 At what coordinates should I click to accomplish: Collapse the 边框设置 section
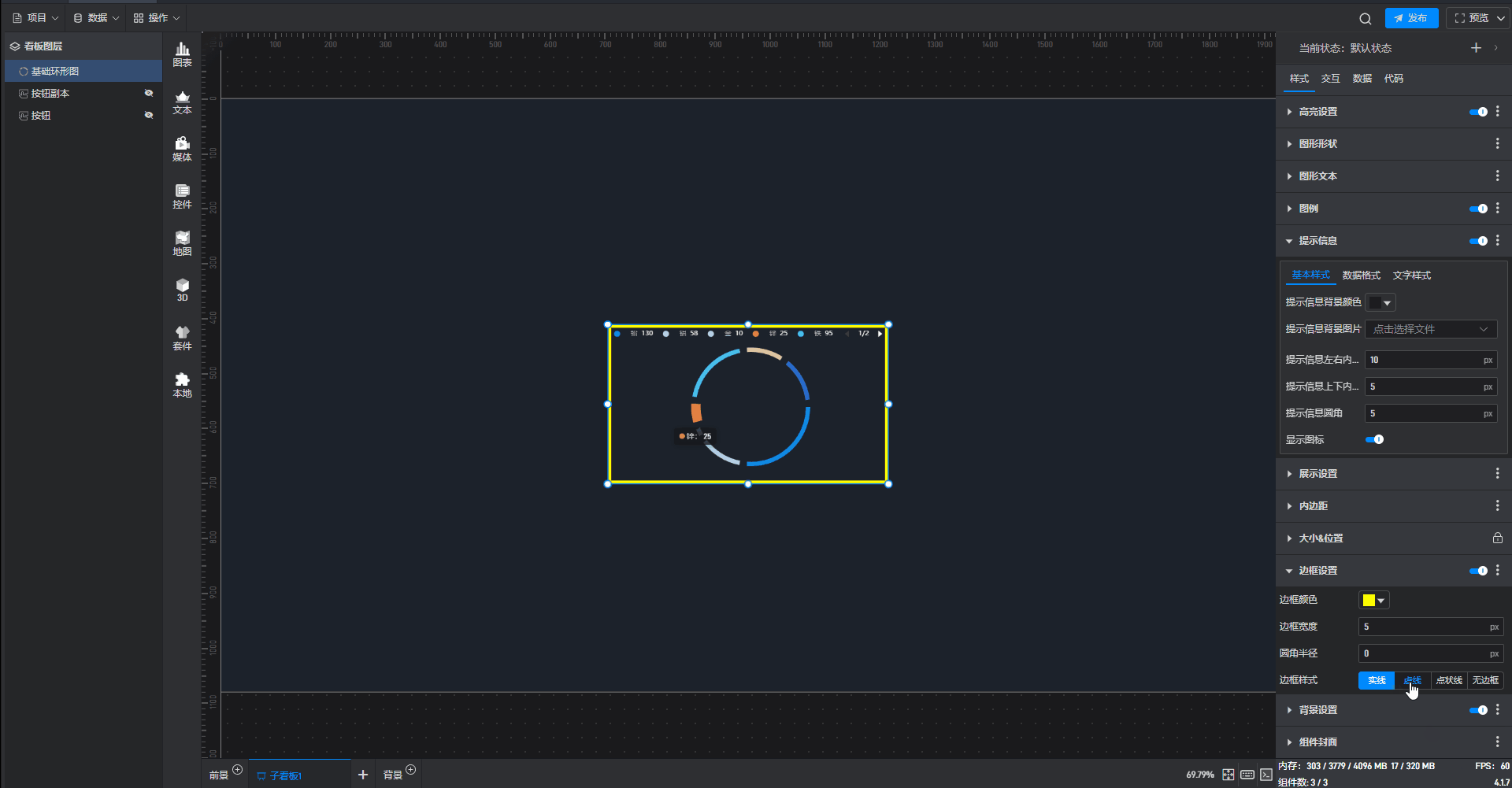point(1317,571)
